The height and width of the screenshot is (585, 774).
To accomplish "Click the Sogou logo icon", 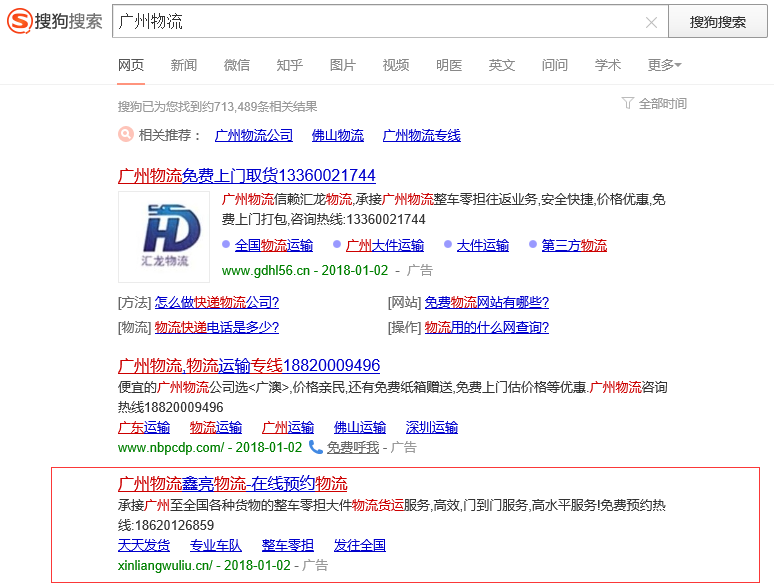I will tap(20, 21).
